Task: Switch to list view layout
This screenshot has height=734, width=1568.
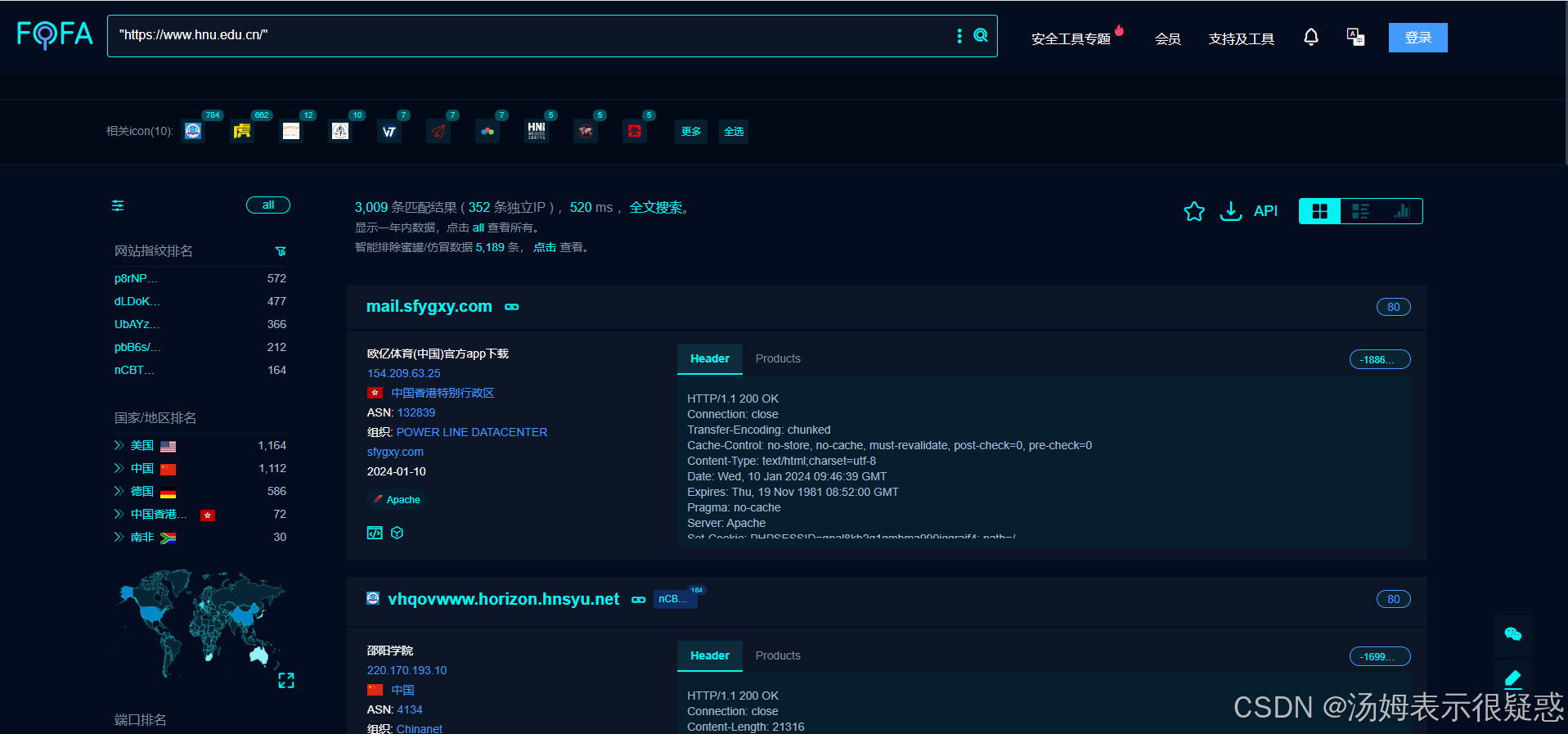Action: 1360,211
